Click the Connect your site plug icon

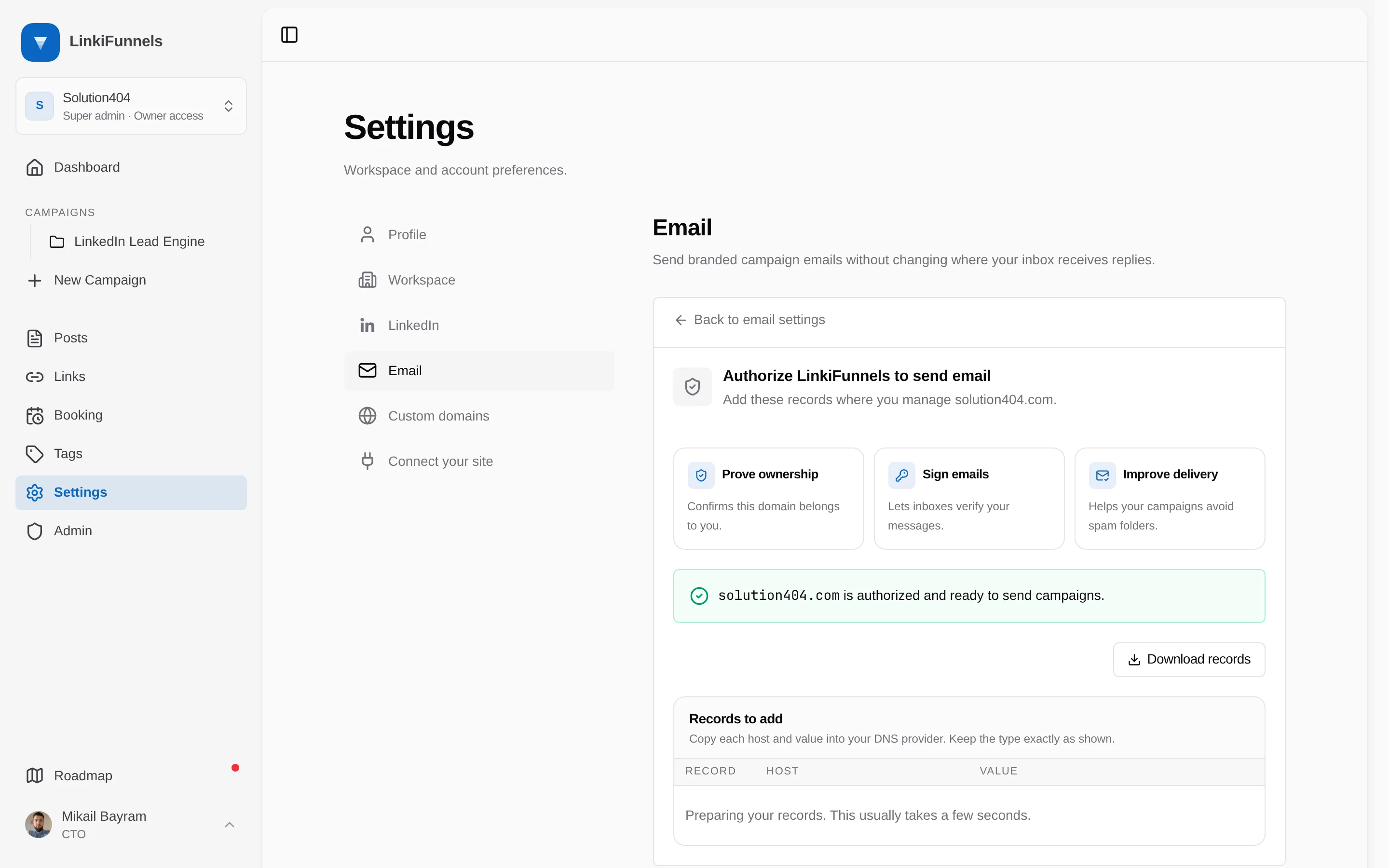click(368, 461)
